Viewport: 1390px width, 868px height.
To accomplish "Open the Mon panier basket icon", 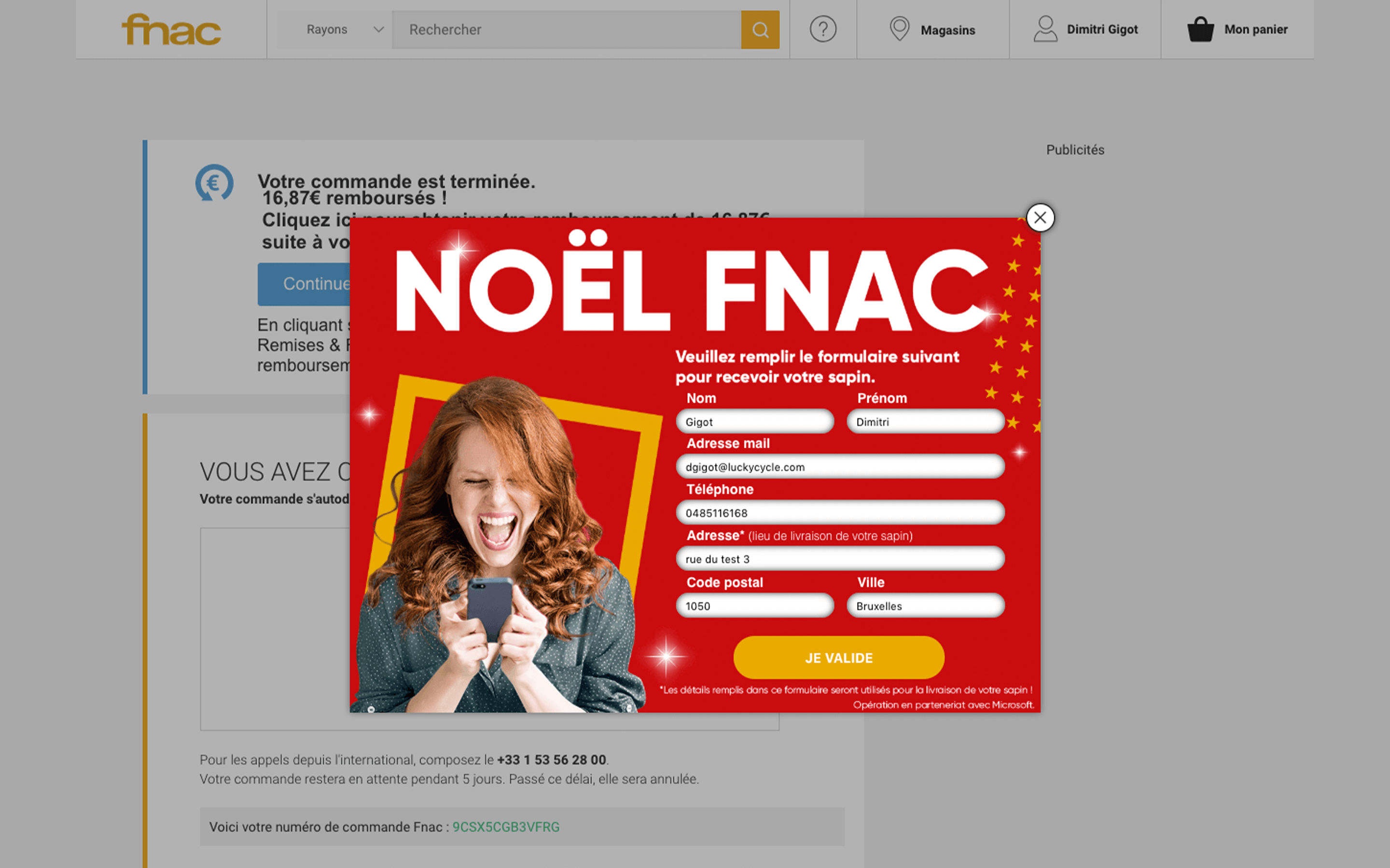I will [x=1200, y=29].
